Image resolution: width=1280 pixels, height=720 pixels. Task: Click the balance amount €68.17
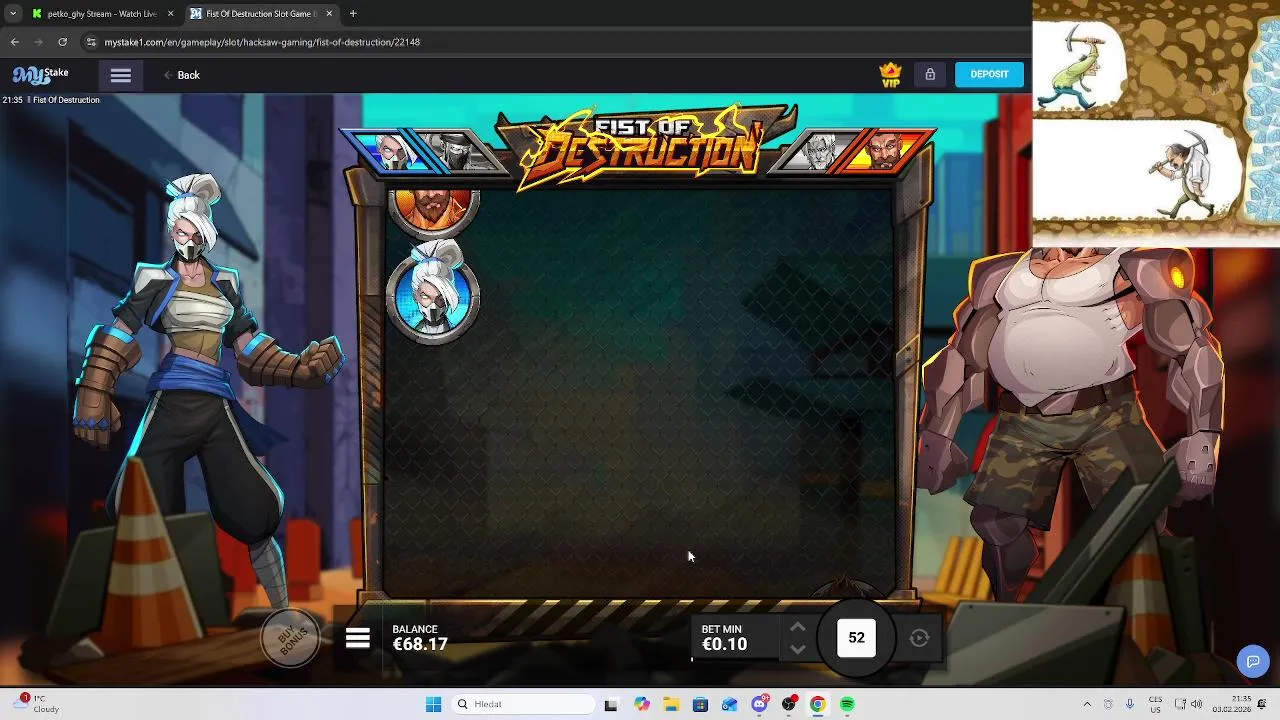420,645
